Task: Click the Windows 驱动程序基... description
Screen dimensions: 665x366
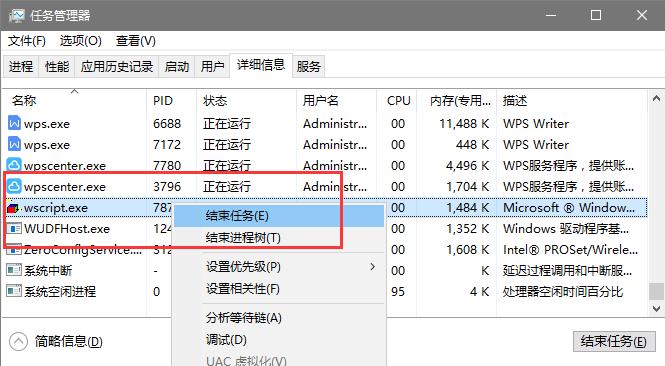Action: coord(566,229)
